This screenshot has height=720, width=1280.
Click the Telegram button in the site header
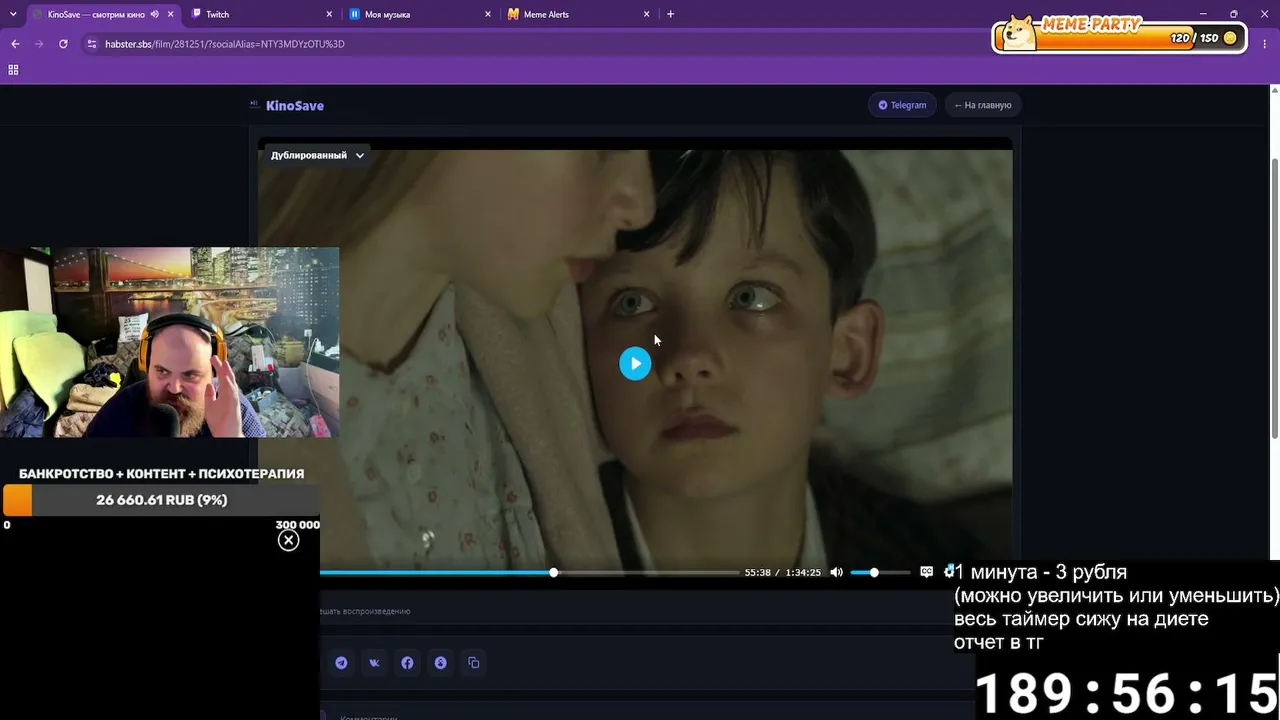(x=902, y=105)
